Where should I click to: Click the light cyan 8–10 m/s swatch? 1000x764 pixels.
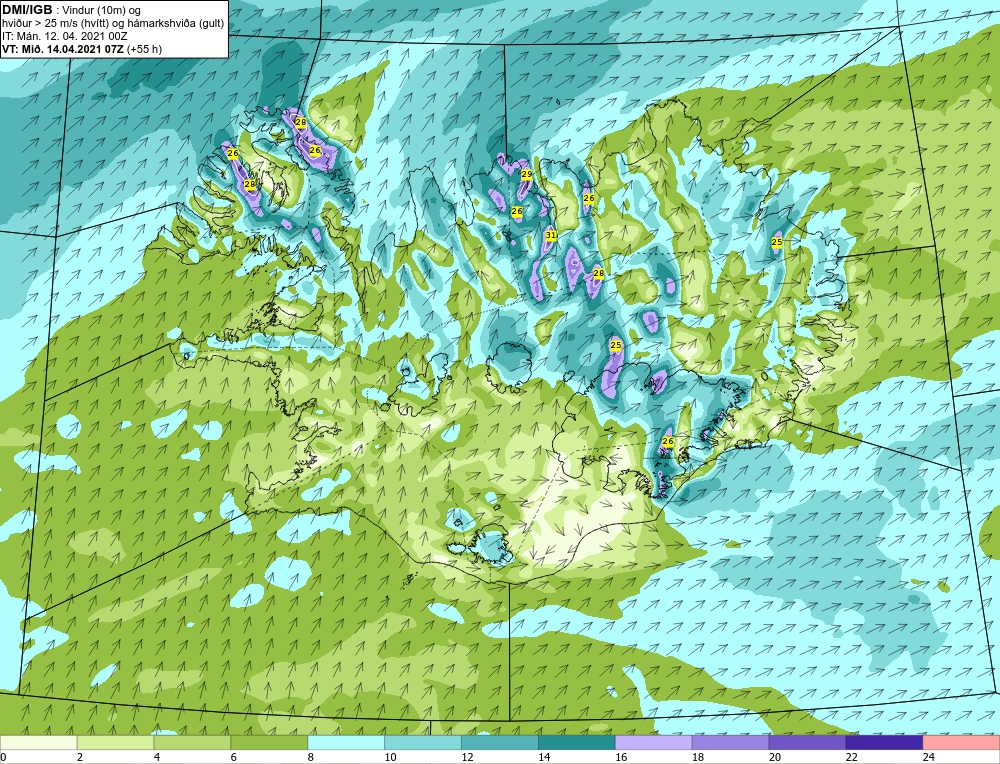point(346,742)
